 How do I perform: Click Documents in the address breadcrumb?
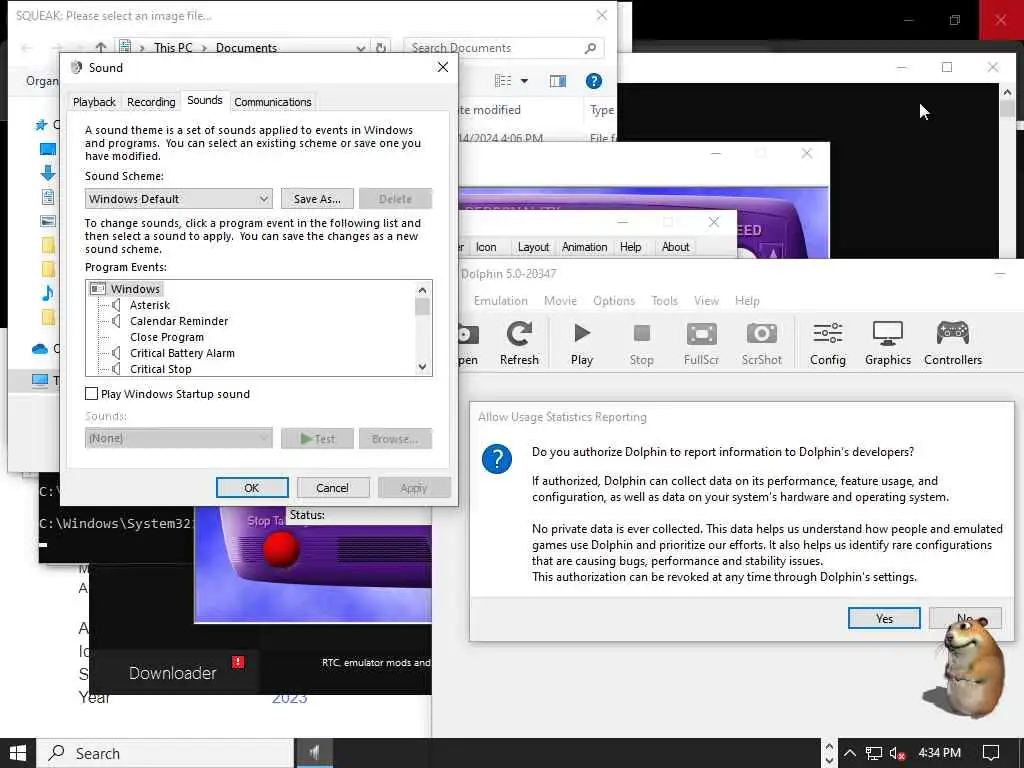tap(246, 48)
